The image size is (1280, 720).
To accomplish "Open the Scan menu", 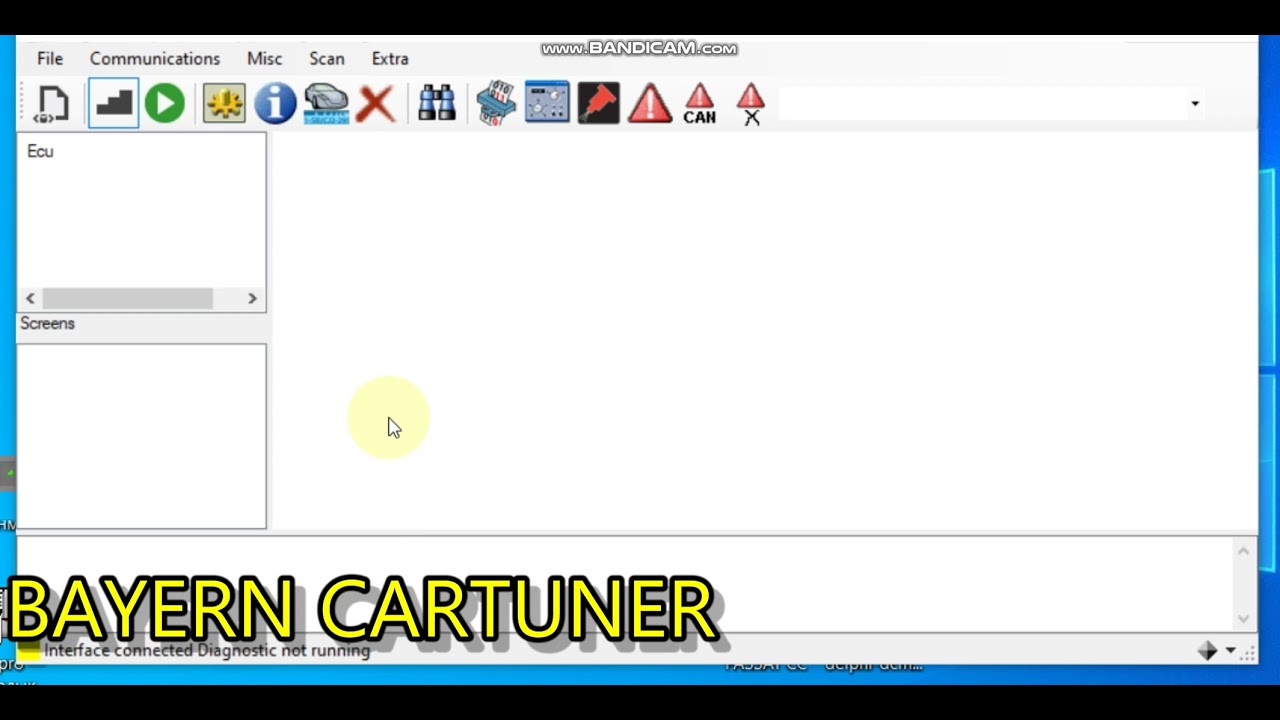I will (327, 59).
